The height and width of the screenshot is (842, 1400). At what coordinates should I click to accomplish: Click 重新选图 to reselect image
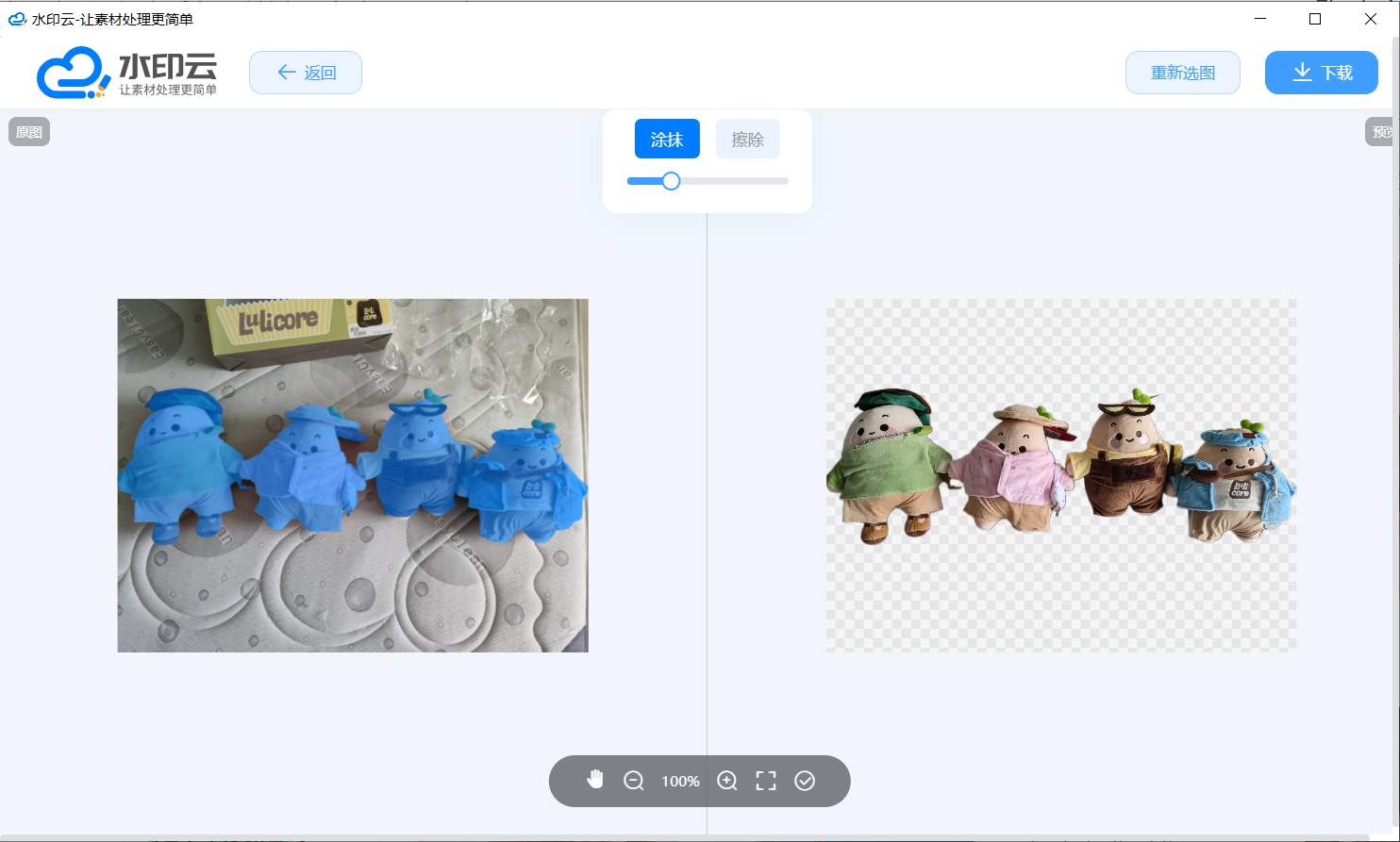click(1183, 73)
